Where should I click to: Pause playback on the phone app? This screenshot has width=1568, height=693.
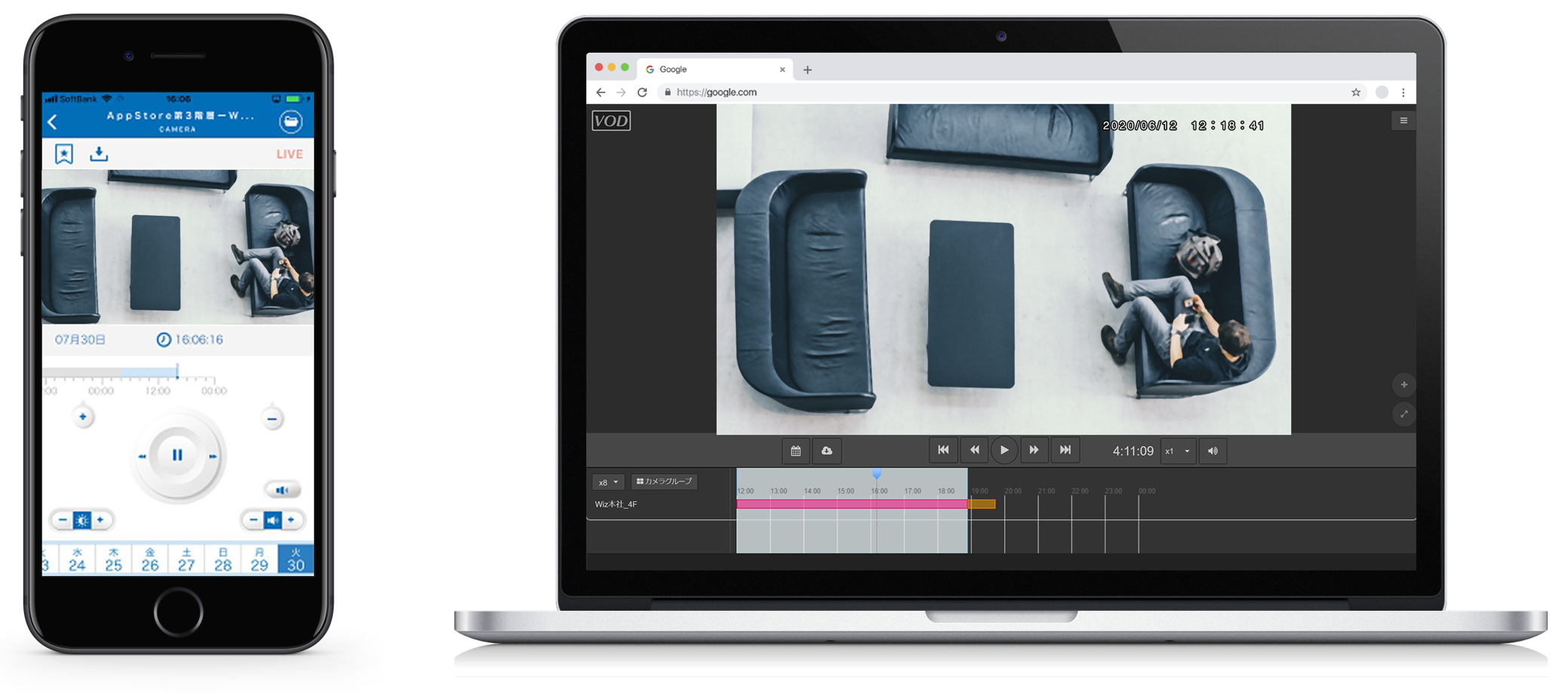pyautogui.click(x=177, y=455)
